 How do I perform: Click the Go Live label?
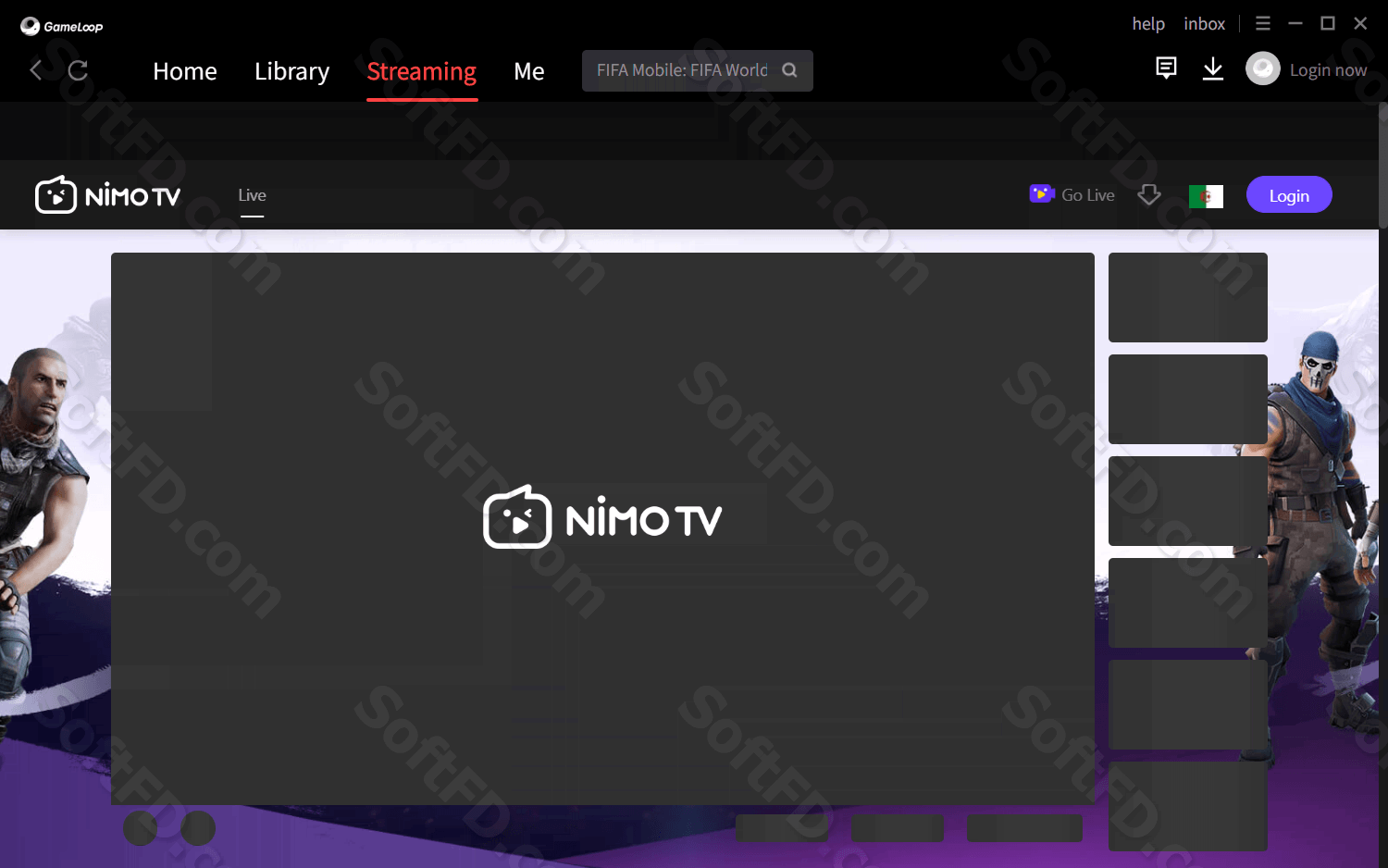pyautogui.click(x=1088, y=195)
